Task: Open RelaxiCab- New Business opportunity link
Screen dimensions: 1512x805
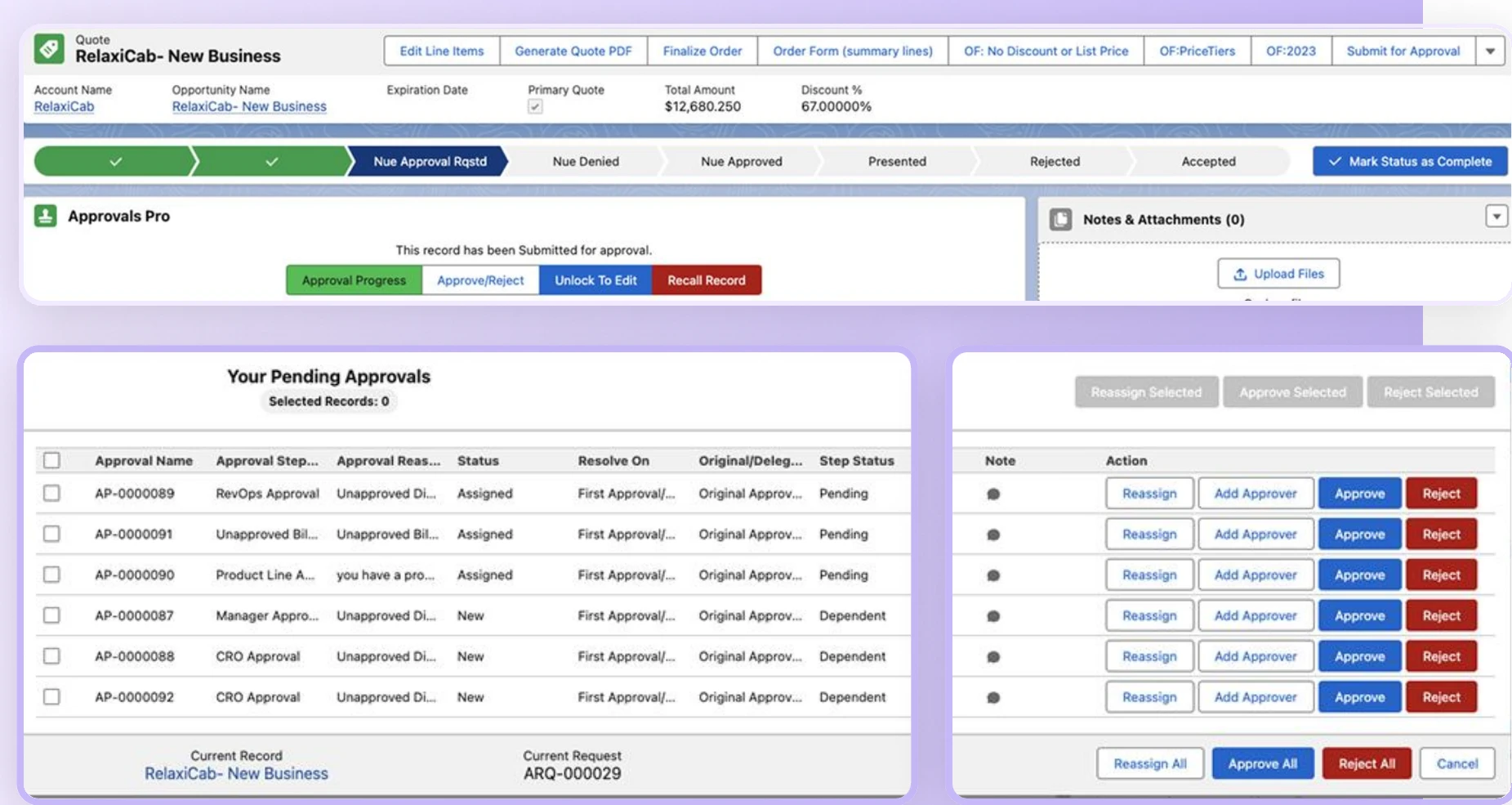Action: 249,106
